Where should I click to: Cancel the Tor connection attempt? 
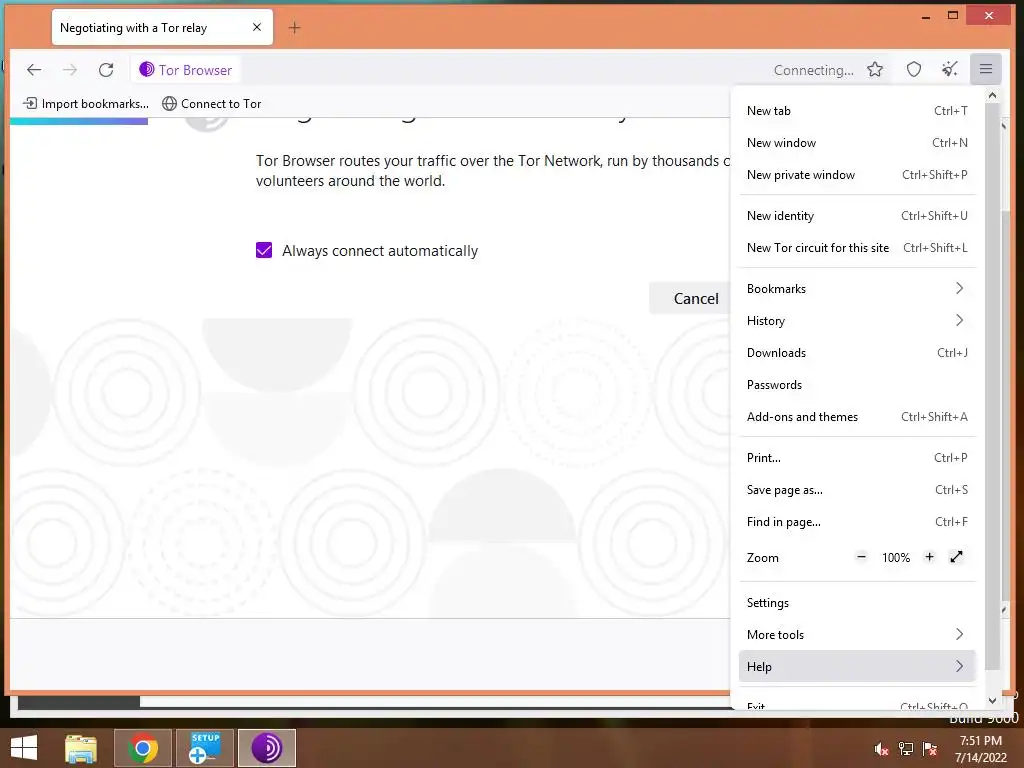point(696,298)
